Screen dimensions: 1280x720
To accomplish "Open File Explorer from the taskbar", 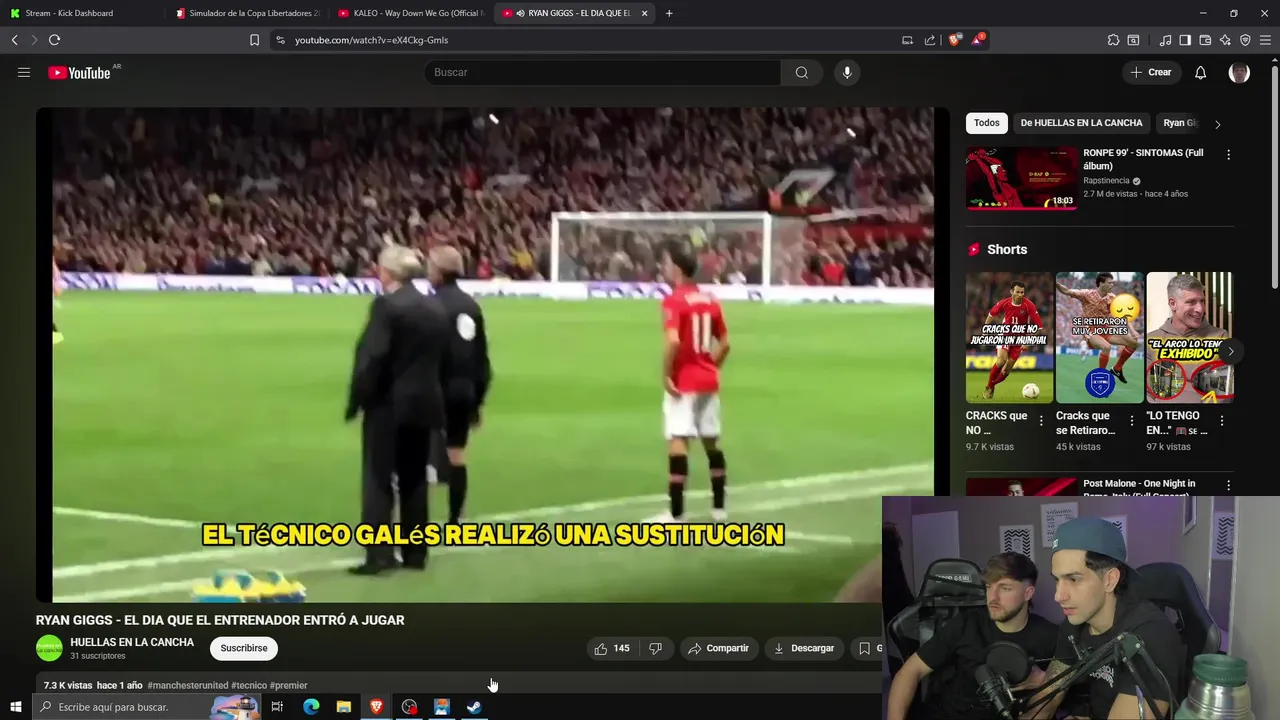I will click(x=344, y=707).
